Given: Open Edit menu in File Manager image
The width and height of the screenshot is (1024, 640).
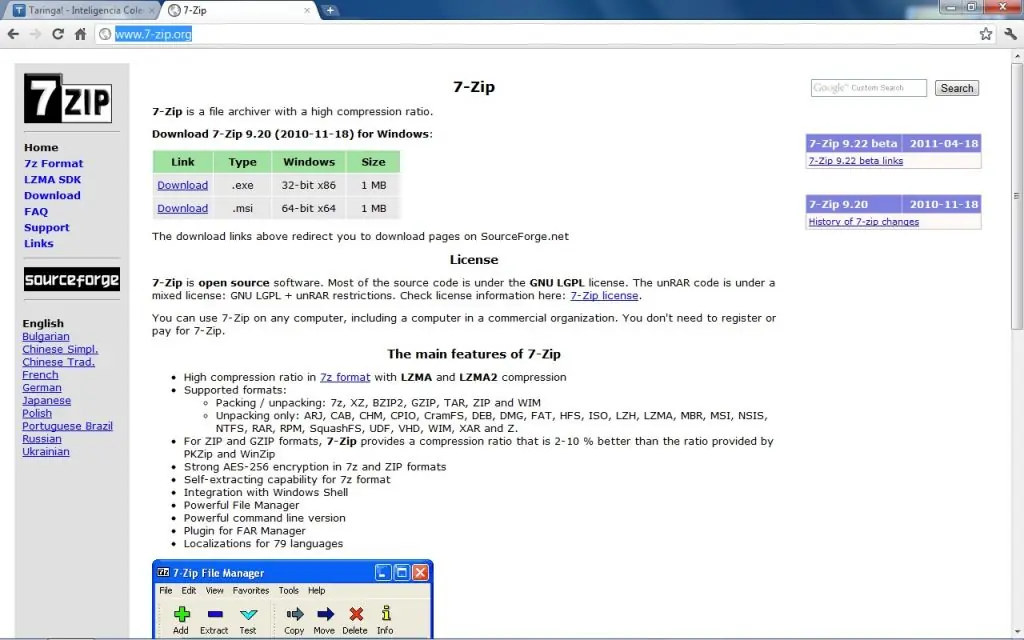Looking at the screenshot, I should tap(189, 590).
